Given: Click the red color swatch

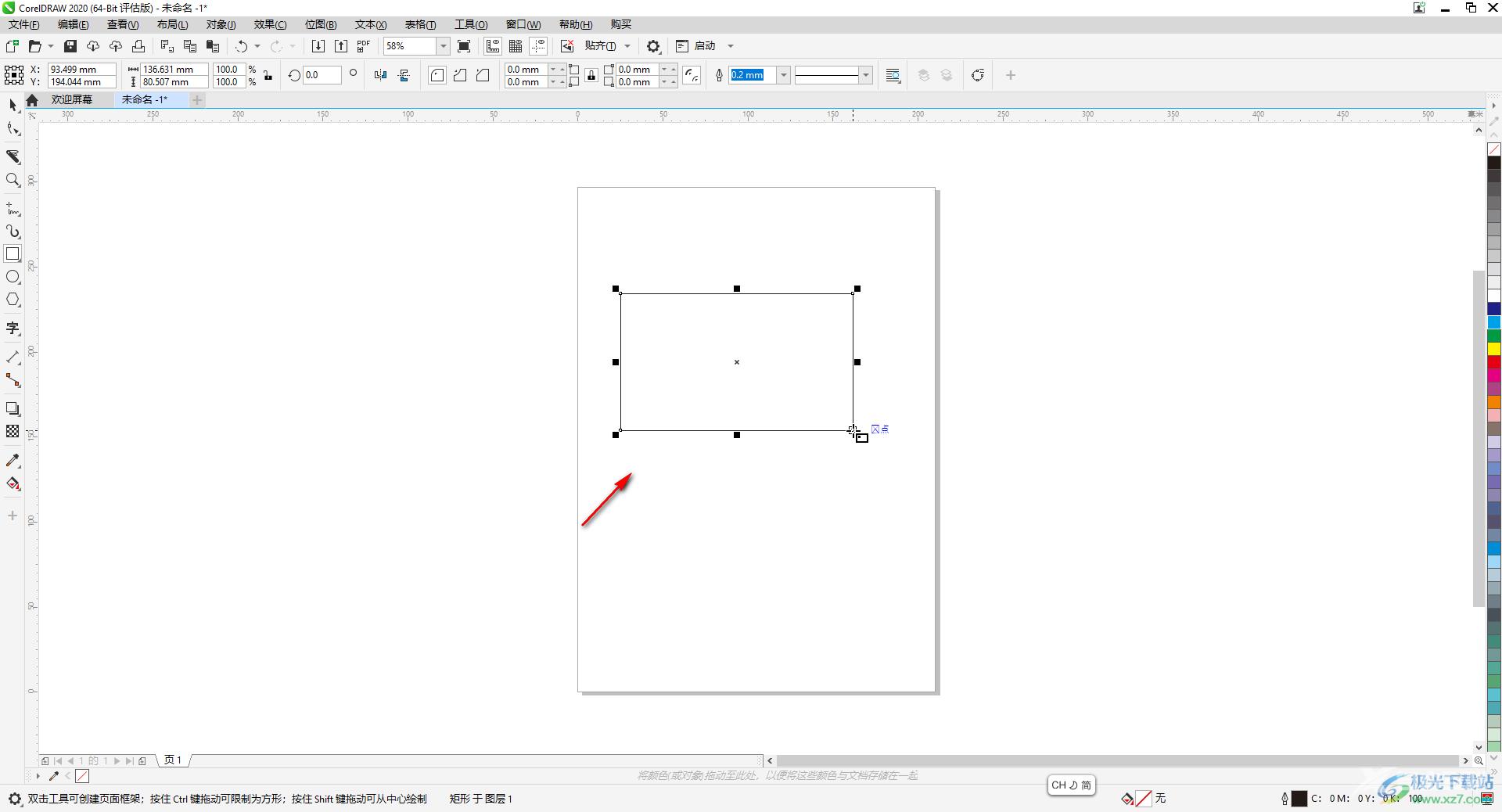Looking at the screenshot, I should (x=1493, y=361).
